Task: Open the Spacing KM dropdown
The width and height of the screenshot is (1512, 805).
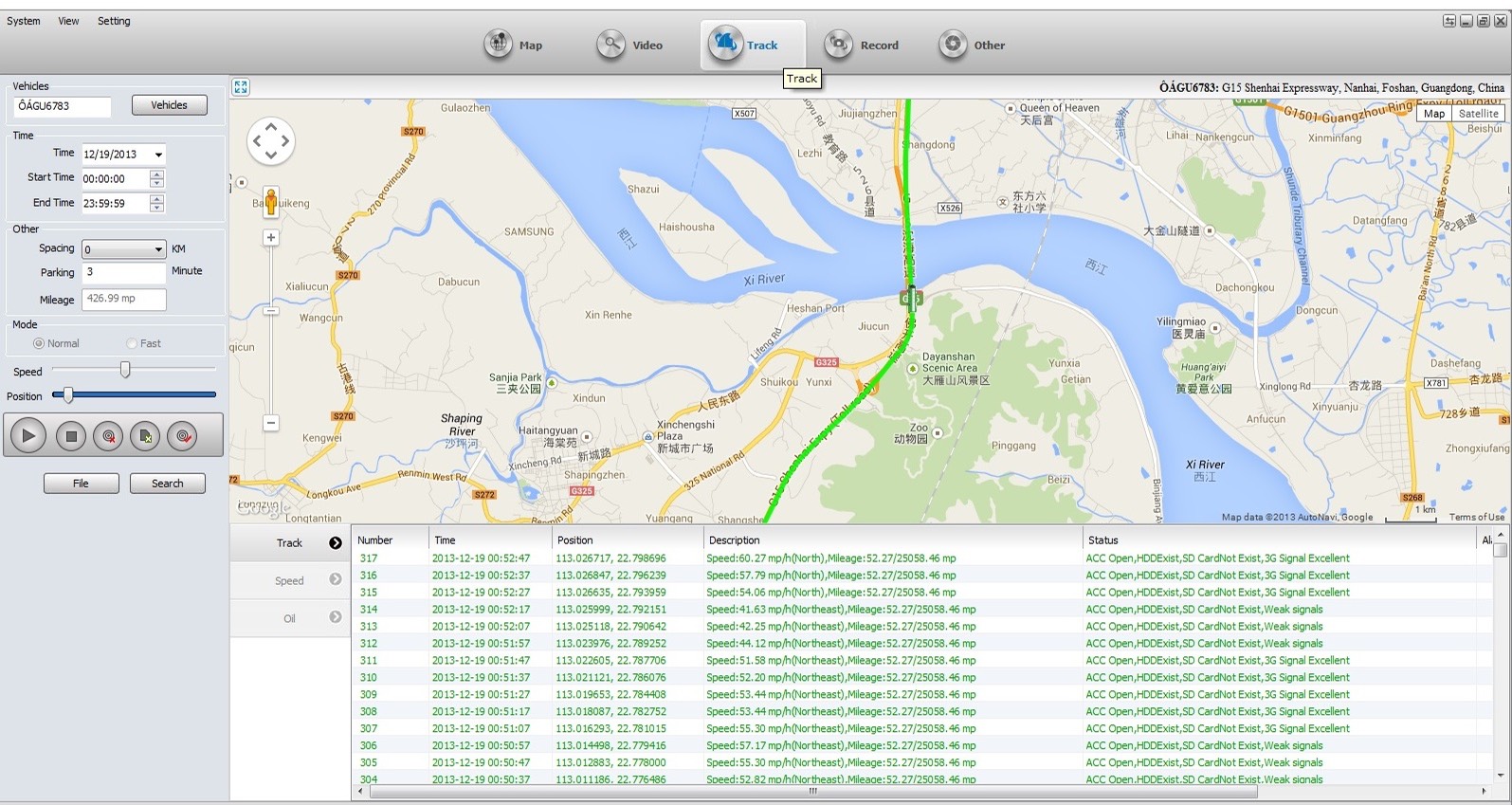Action: 158,249
